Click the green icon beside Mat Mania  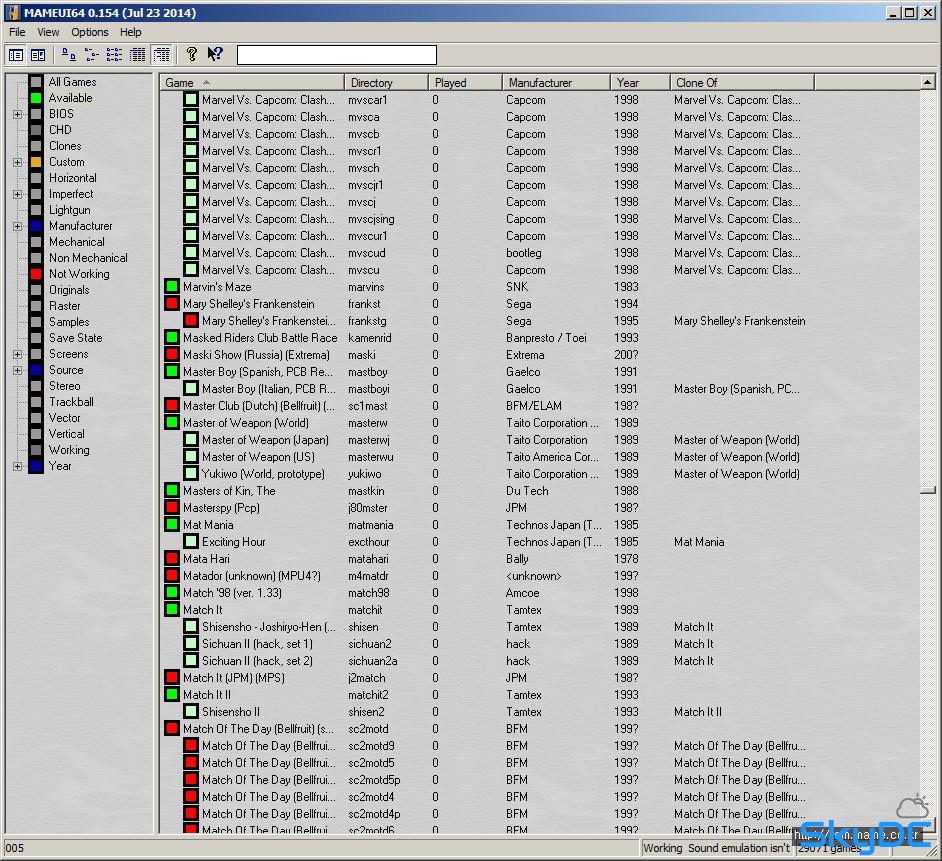click(x=172, y=525)
